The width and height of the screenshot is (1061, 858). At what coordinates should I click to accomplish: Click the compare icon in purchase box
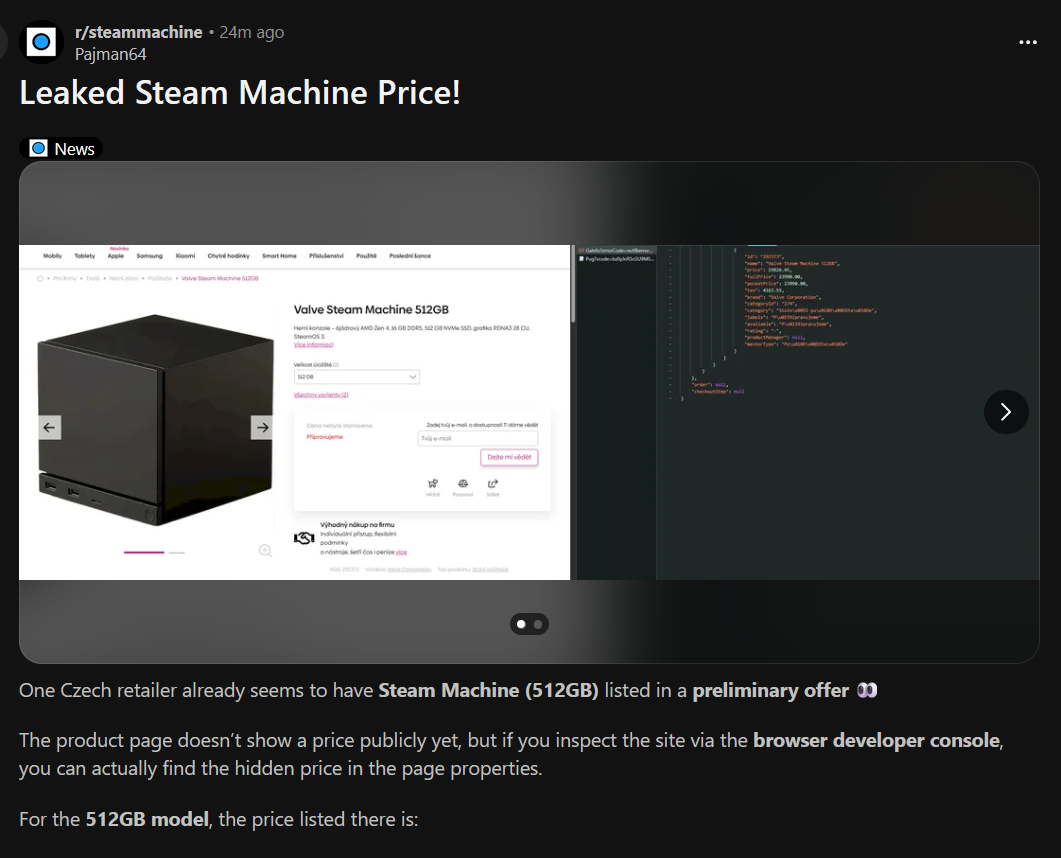(x=463, y=484)
